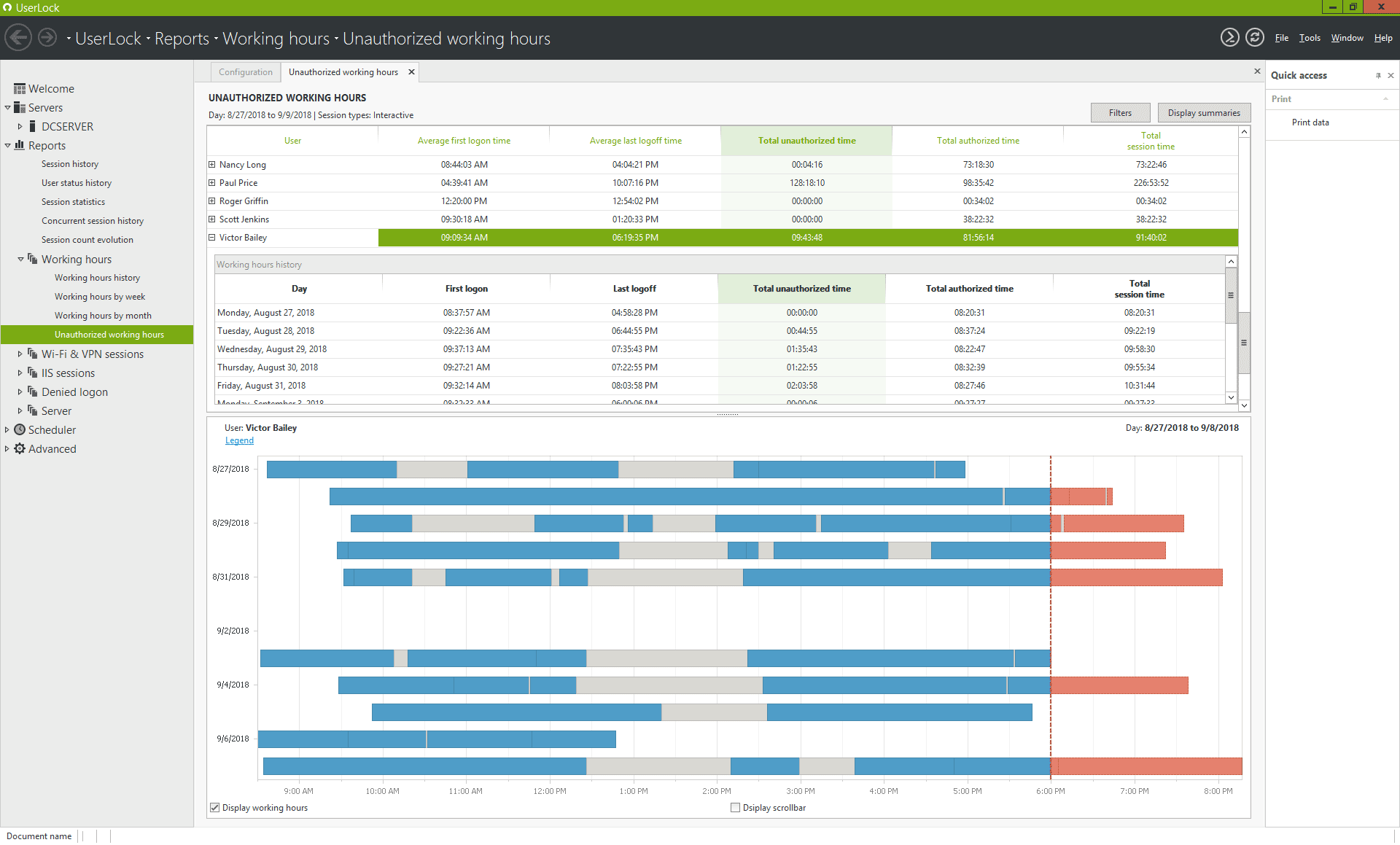This screenshot has width=1400, height=845.
Task: Click the Denied logon icon
Action: click(x=33, y=392)
